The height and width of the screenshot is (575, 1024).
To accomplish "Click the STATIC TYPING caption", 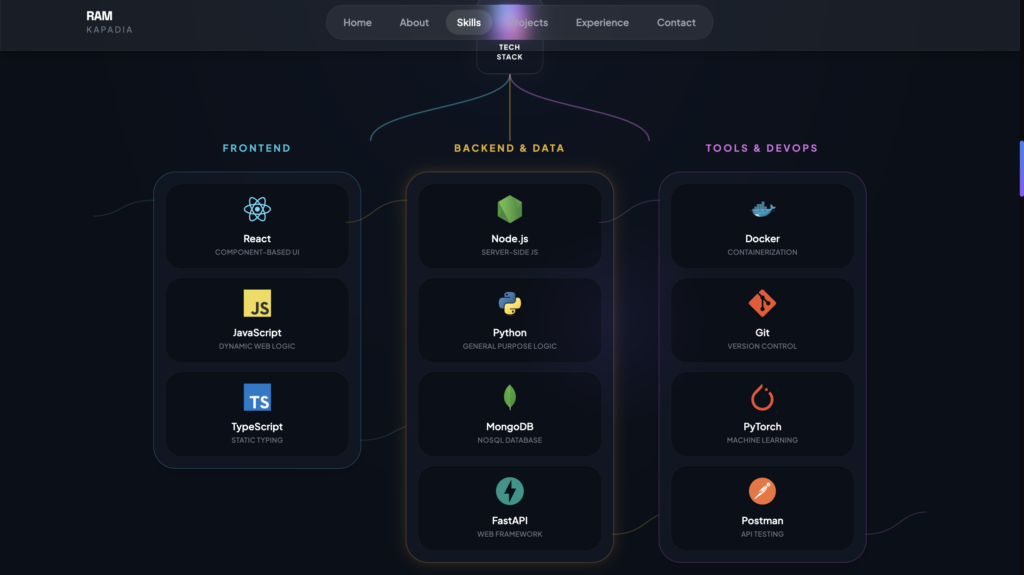I will (257, 440).
